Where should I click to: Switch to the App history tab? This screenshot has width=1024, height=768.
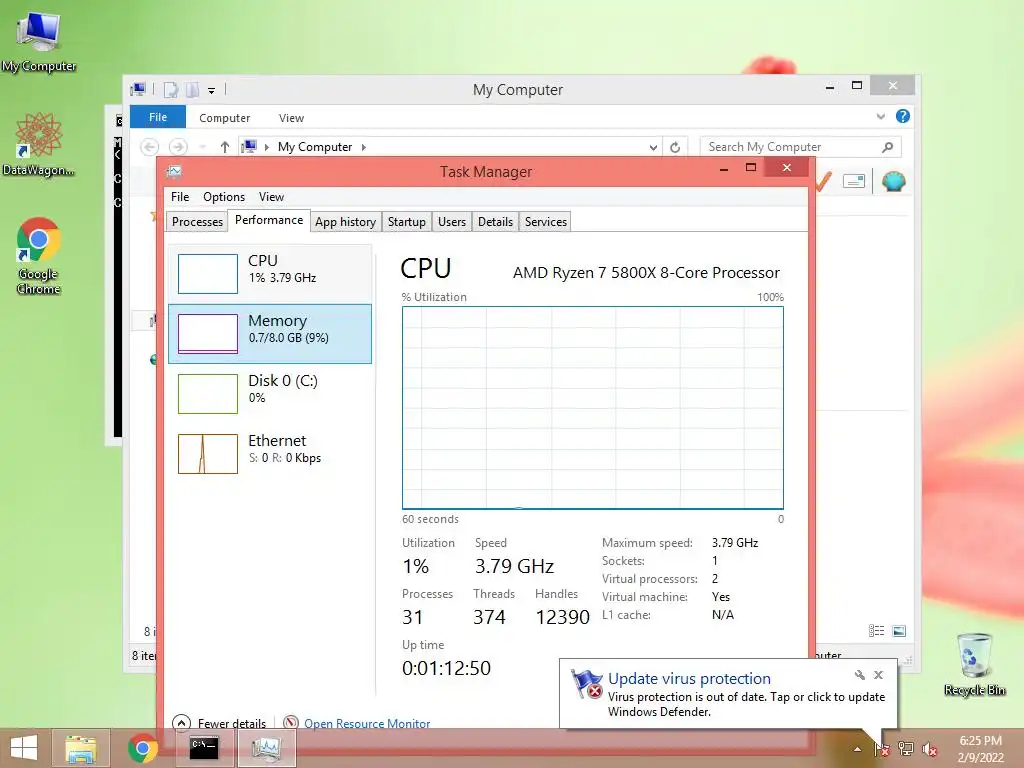coord(345,222)
